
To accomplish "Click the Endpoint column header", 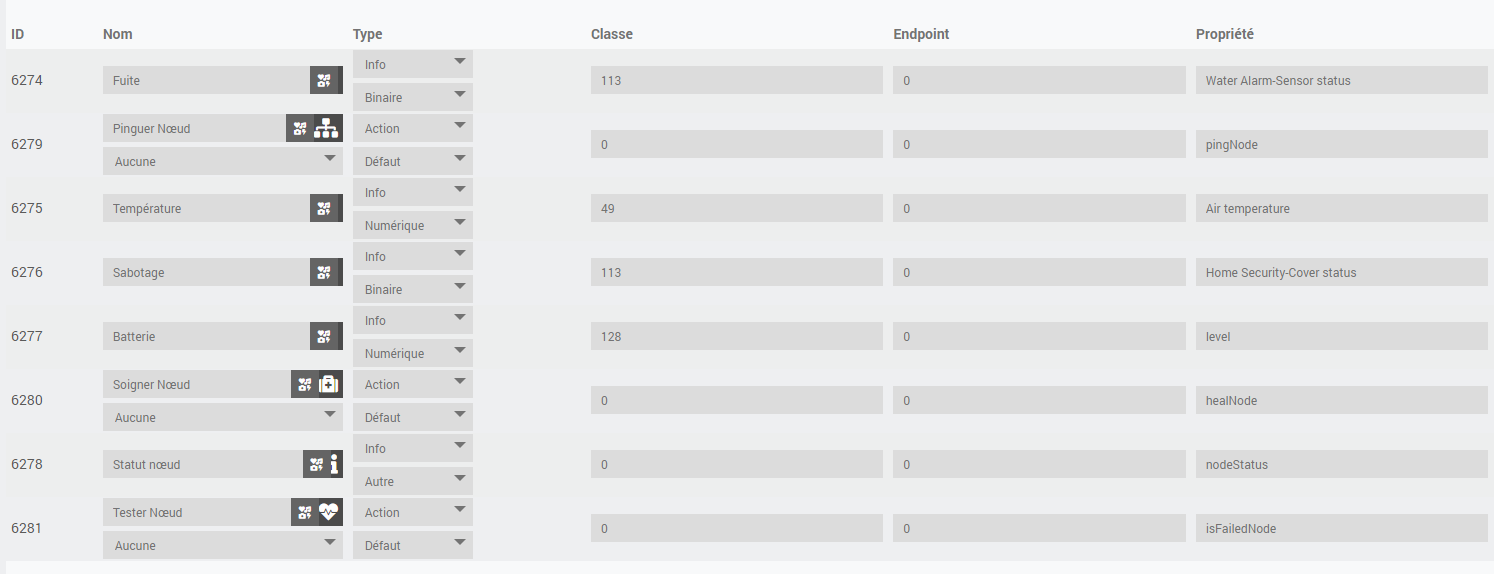I will click(921, 34).
